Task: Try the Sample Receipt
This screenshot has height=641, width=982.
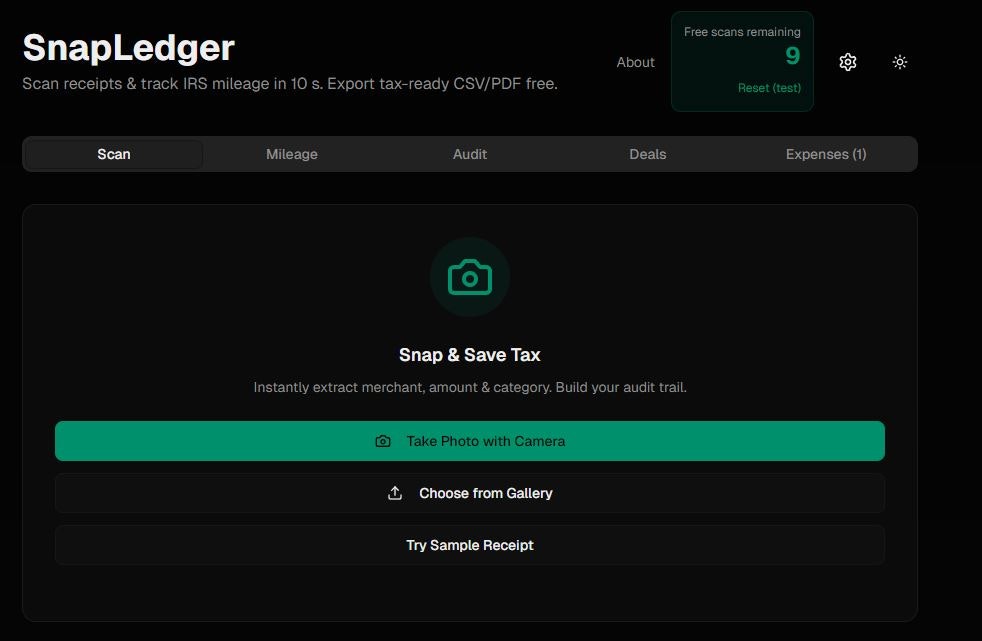Action: point(469,544)
